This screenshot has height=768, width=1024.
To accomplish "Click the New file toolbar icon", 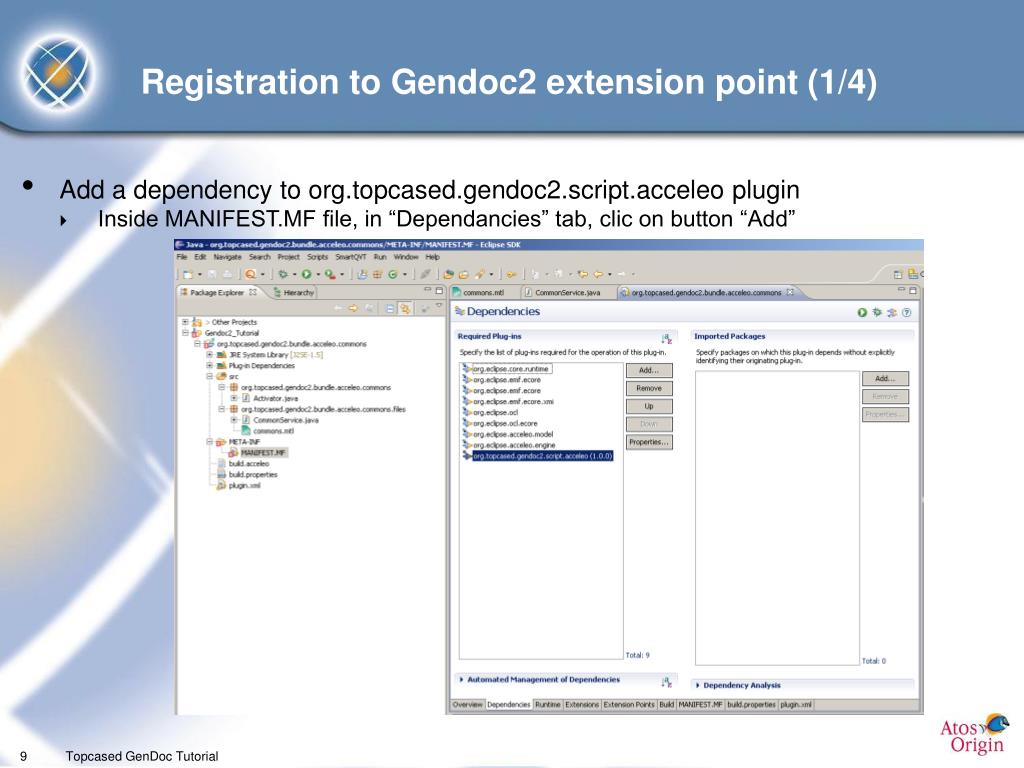I will [188, 275].
